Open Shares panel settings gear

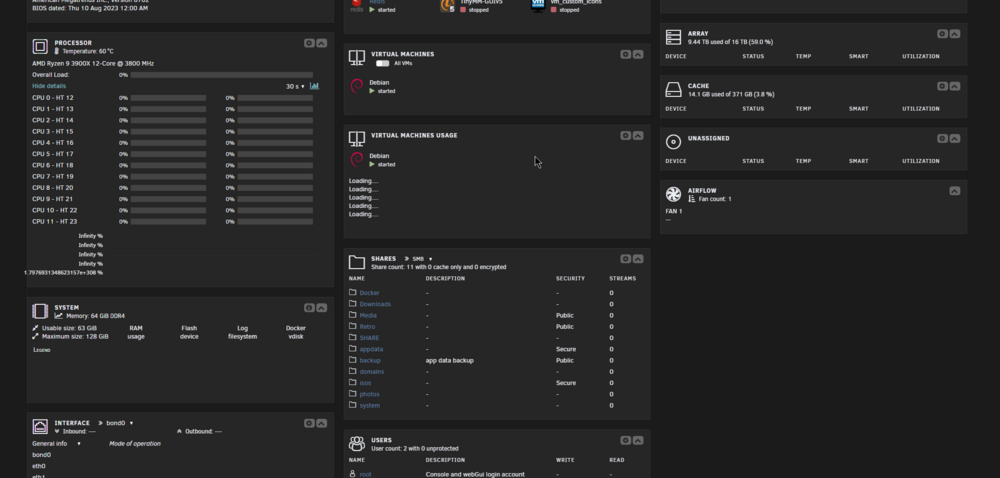[626, 259]
